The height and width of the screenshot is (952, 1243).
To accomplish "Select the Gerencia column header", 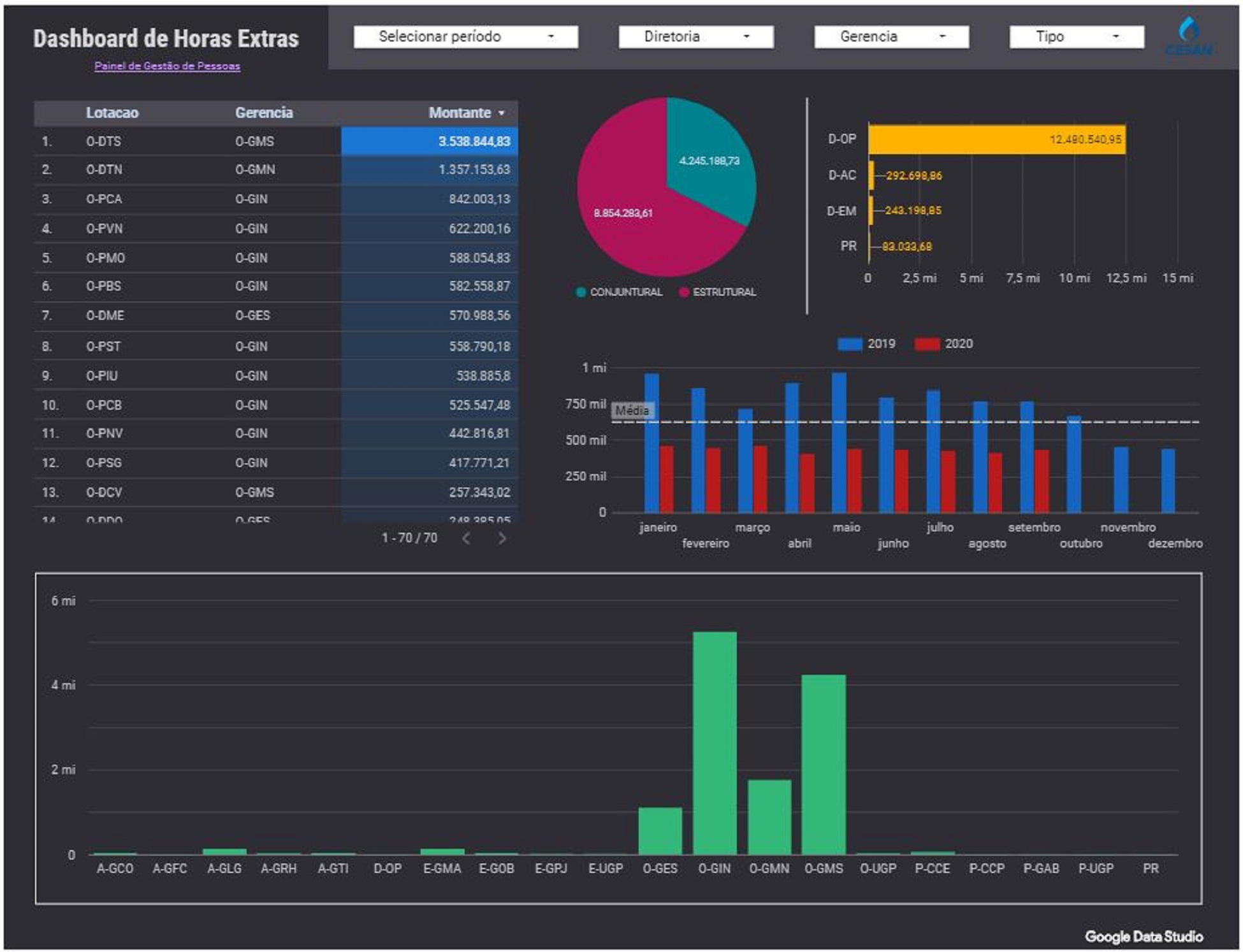I will coord(264,114).
